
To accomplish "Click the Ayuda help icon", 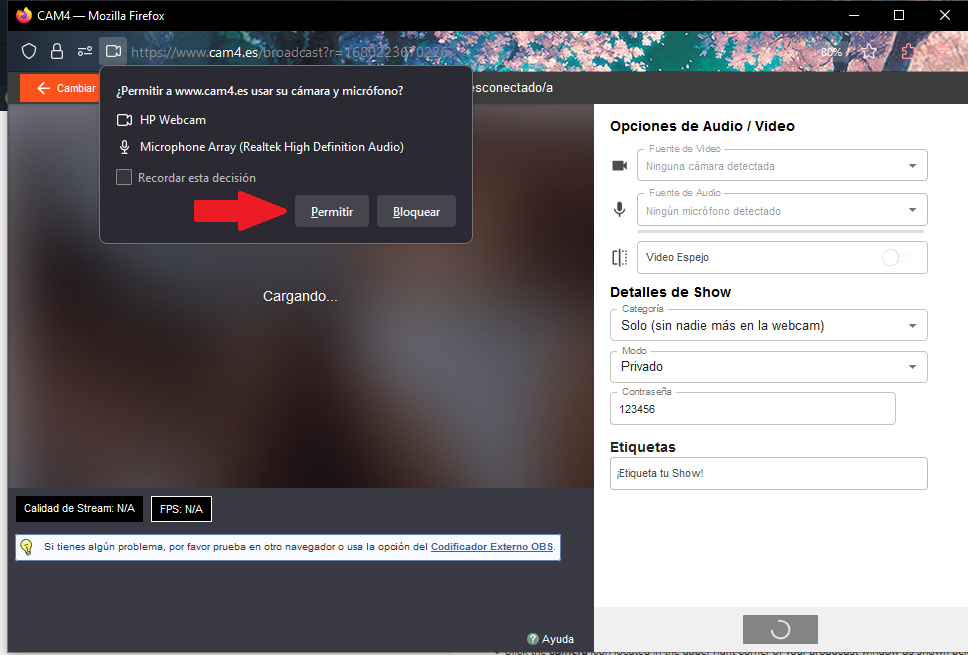I will pos(533,639).
